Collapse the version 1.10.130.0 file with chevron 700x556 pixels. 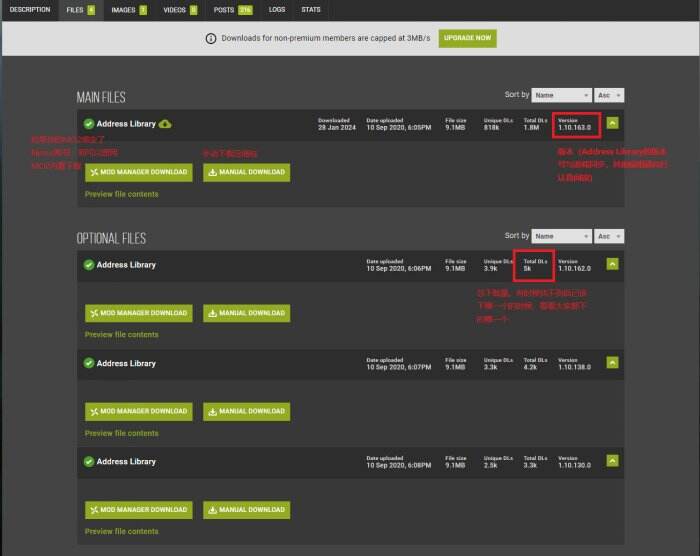click(x=612, y=460)
